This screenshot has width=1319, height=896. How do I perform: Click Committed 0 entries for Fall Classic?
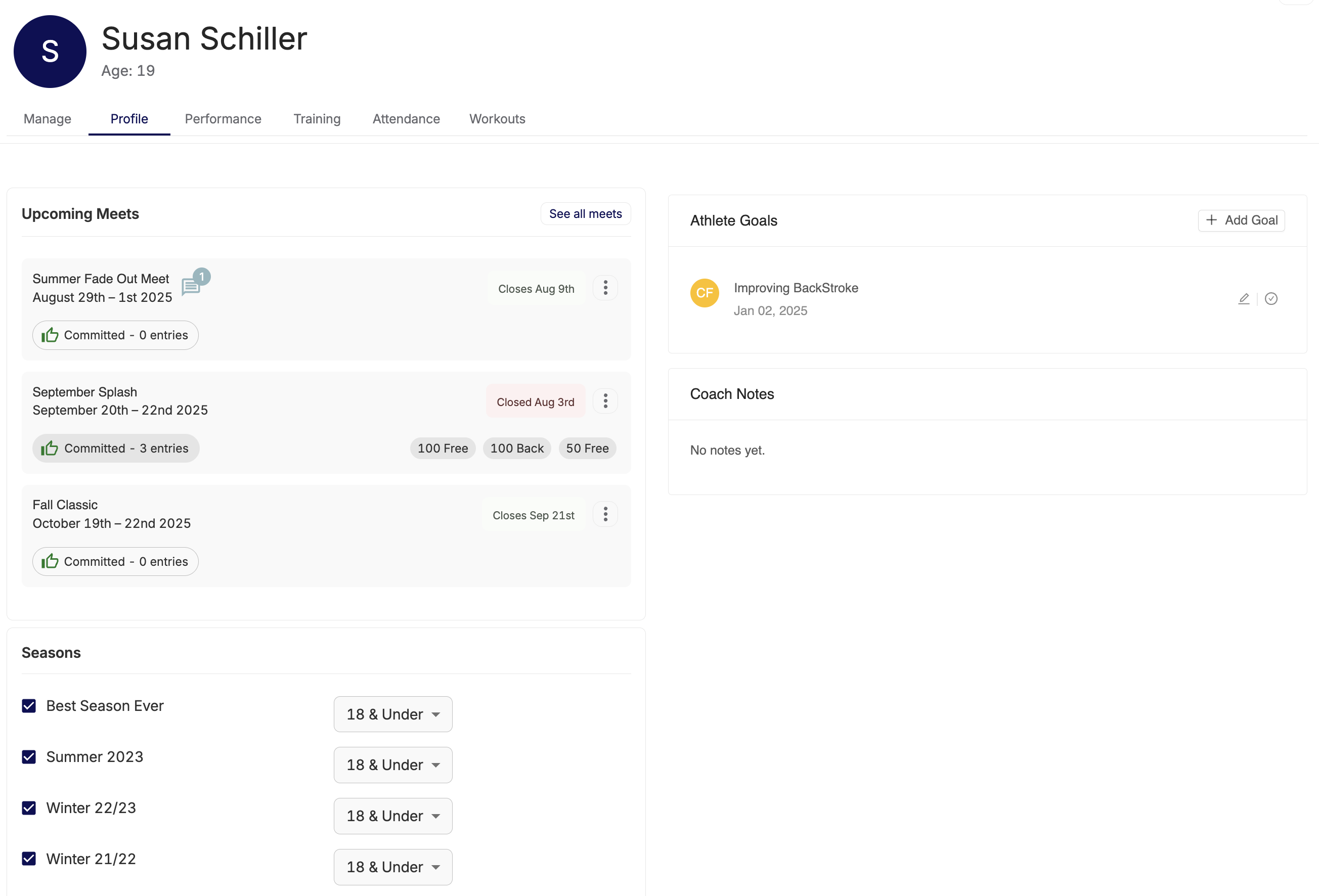pyautogui.click(x=115, y=562)
